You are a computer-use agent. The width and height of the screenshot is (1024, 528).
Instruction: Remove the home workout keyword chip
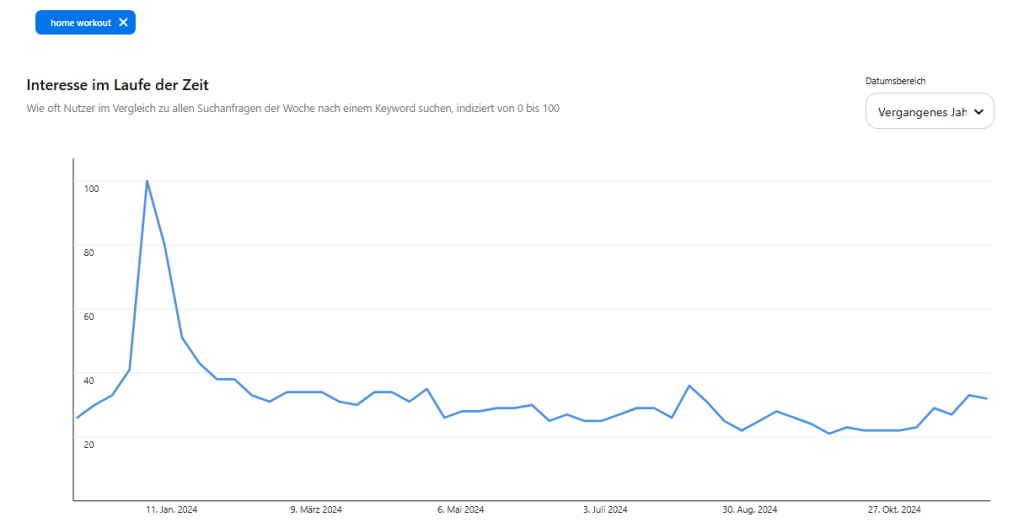point(123,22)
